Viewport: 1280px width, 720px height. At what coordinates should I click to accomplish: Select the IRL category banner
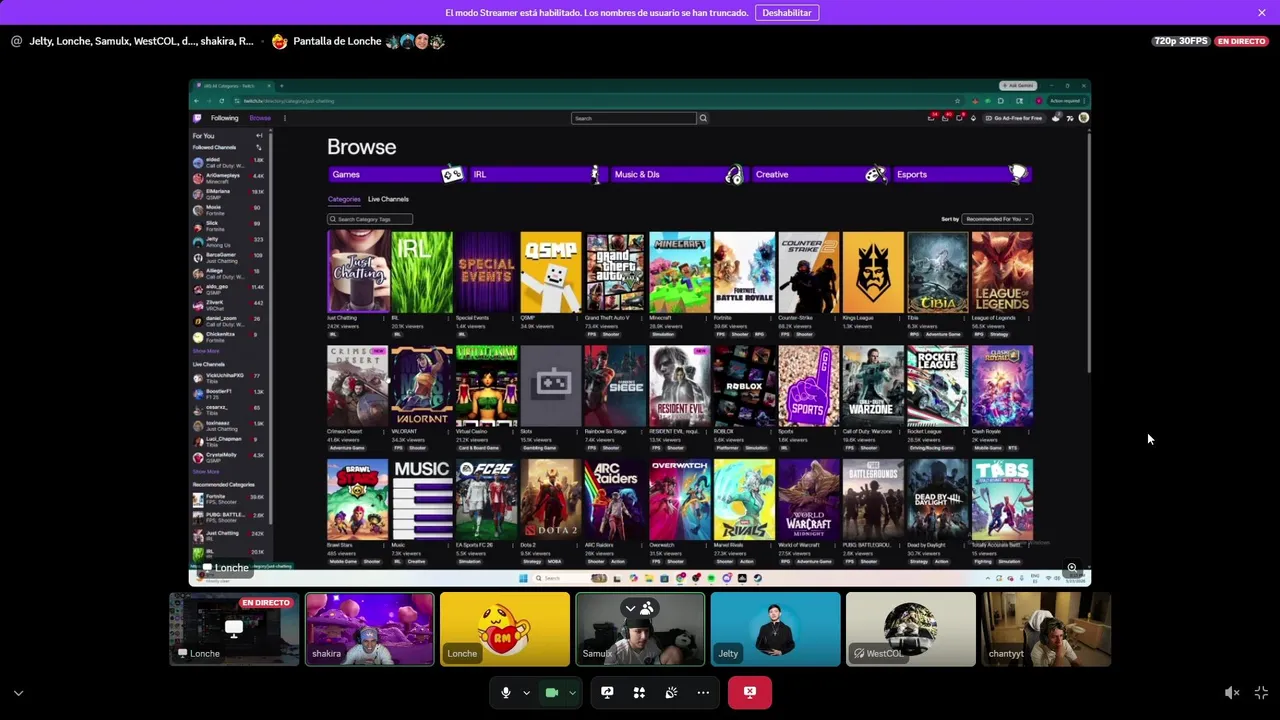(538, 174)
